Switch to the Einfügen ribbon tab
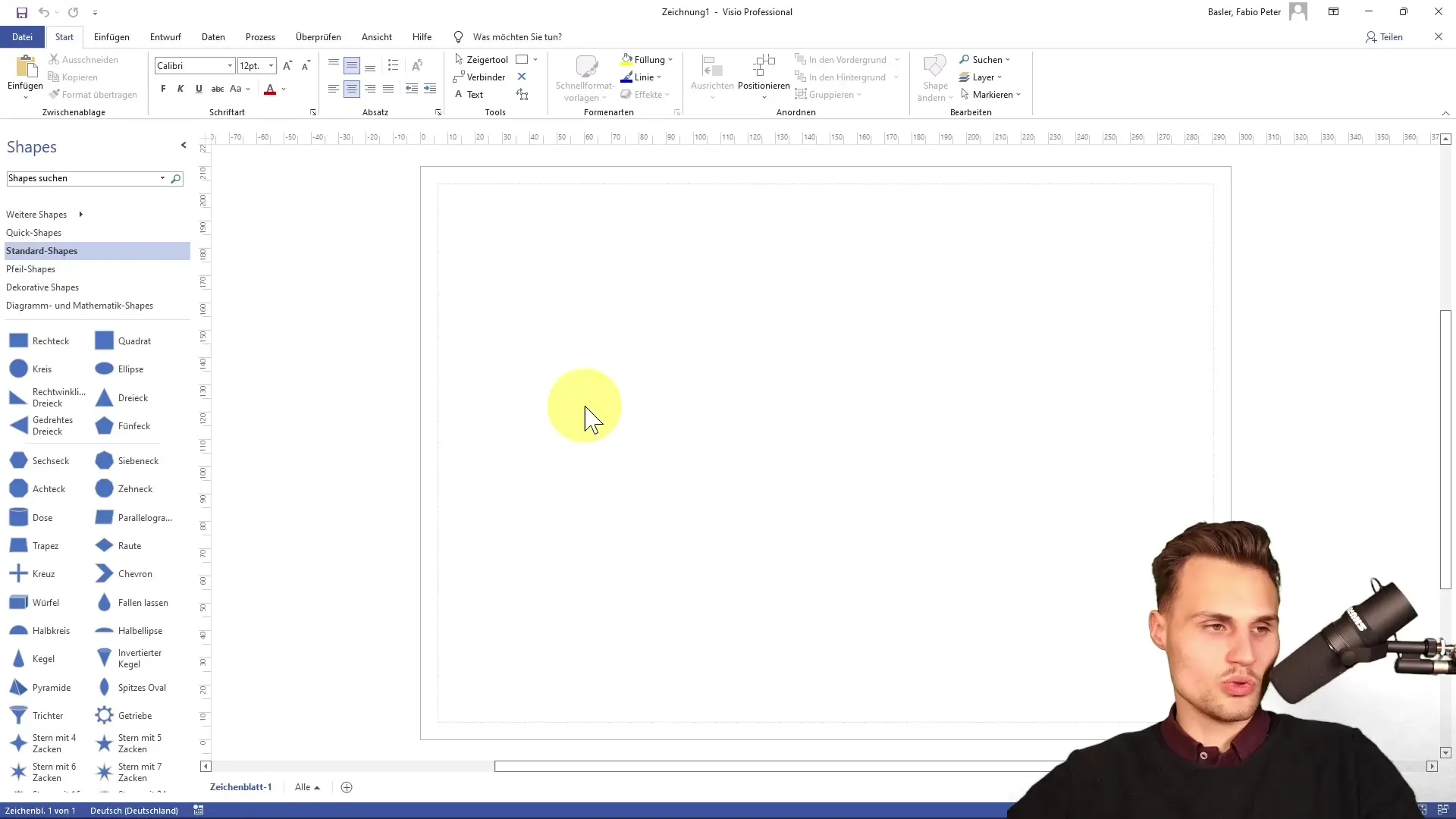 [111, 36]
